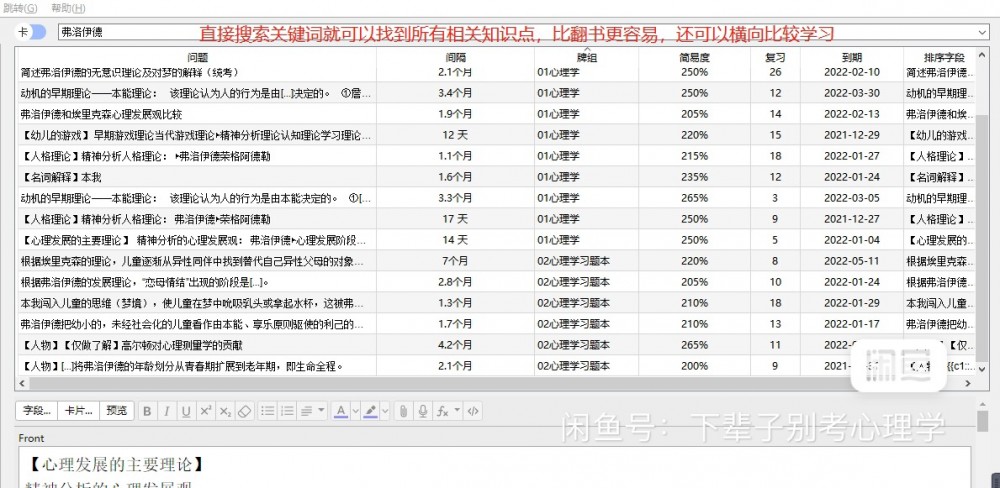This screenshot has width=1000, height=488.
Task: Toggle the HTML editor code icon
Action: (473, 411)
